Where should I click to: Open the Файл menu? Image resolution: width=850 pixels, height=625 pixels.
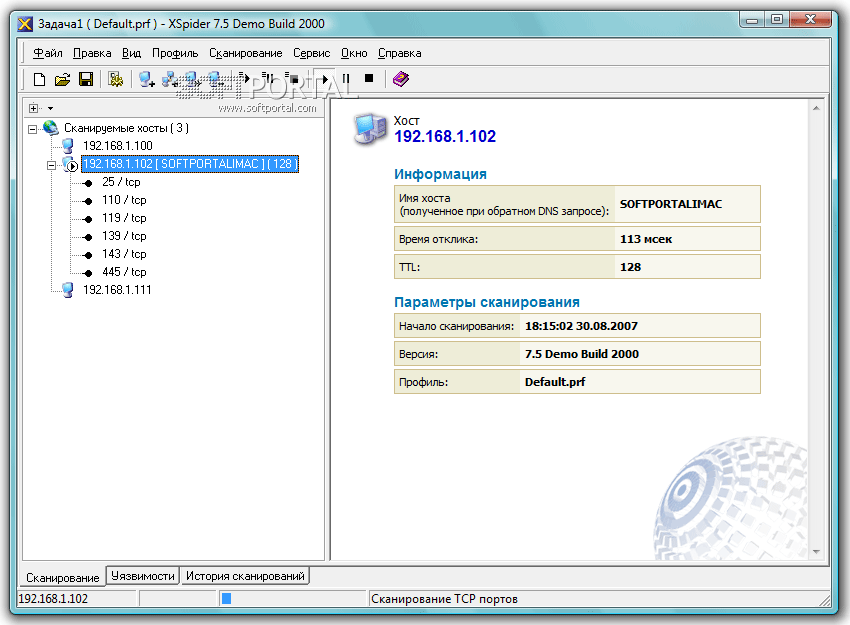point(48,53)
